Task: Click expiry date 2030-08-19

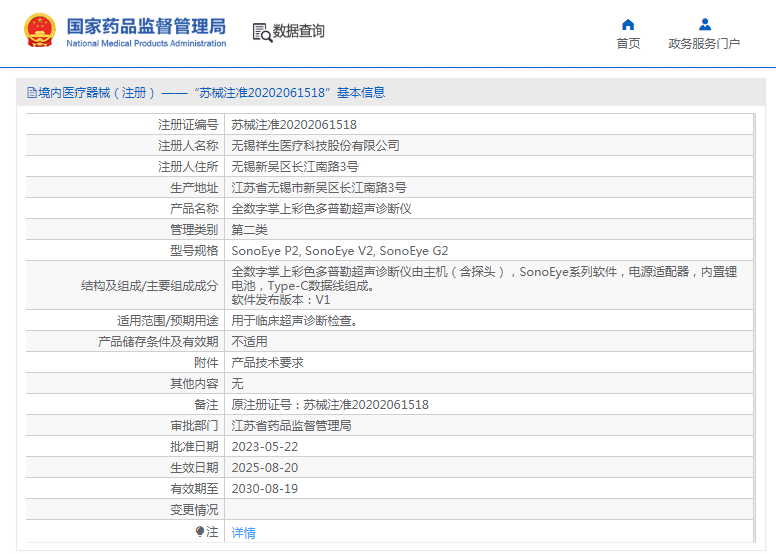Action: 265,489
